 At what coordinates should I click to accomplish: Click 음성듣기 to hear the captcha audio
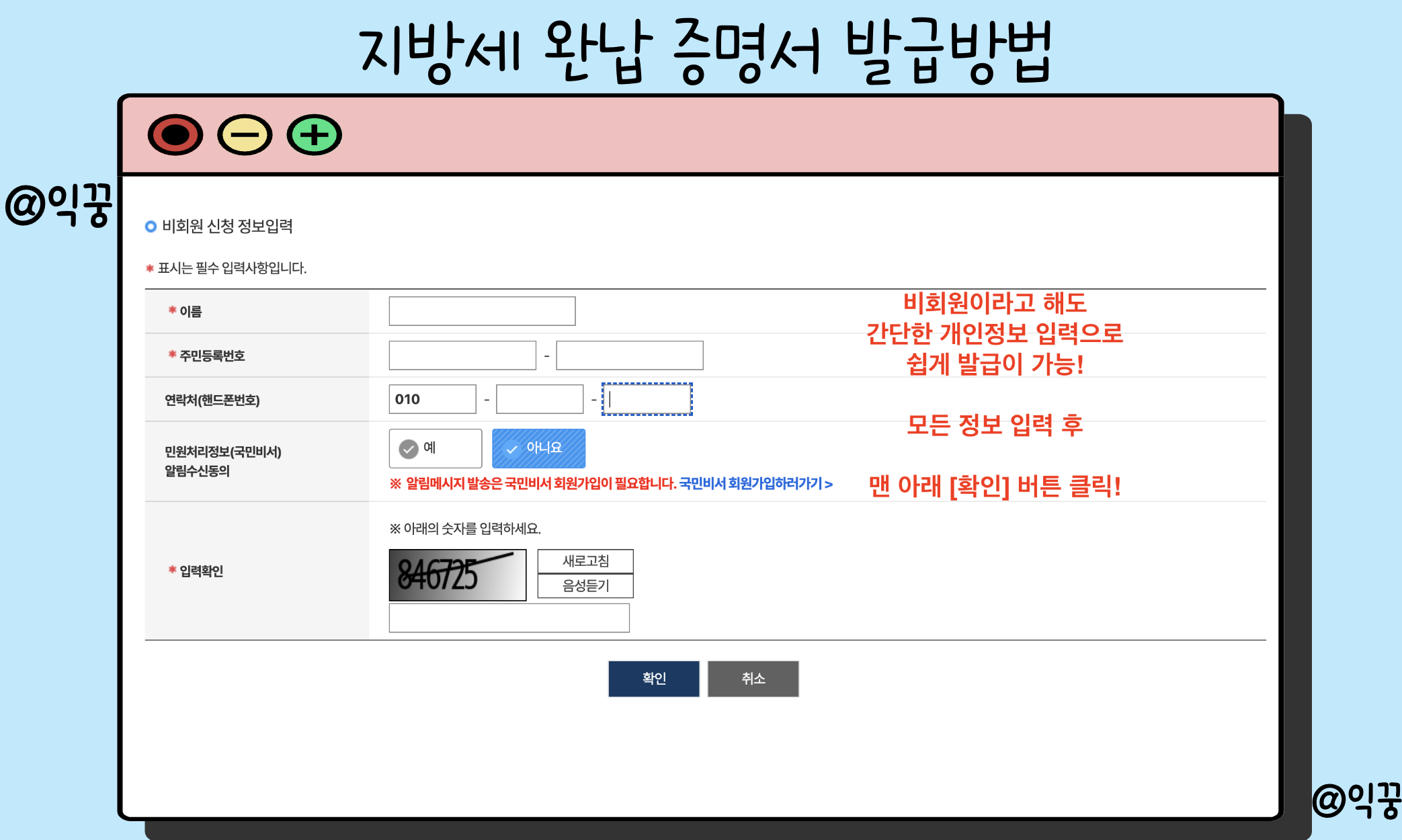584,585
